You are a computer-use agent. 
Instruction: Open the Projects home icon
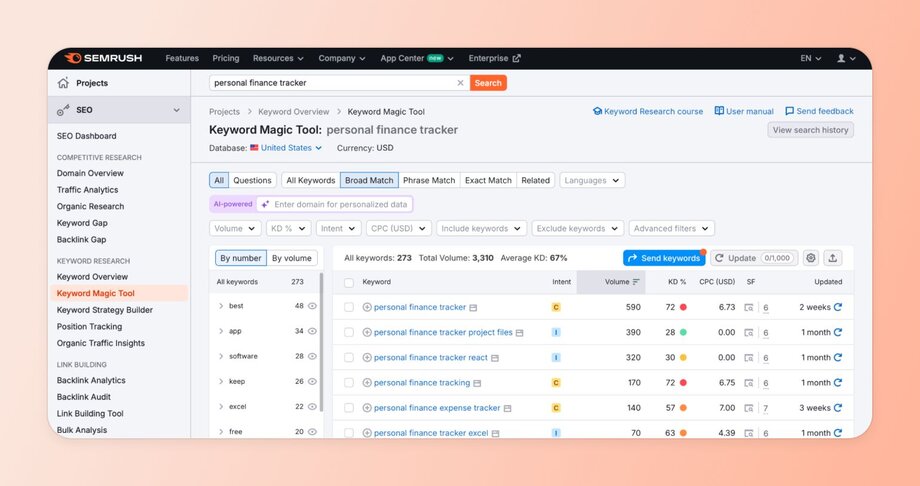(x=63, y=83)
